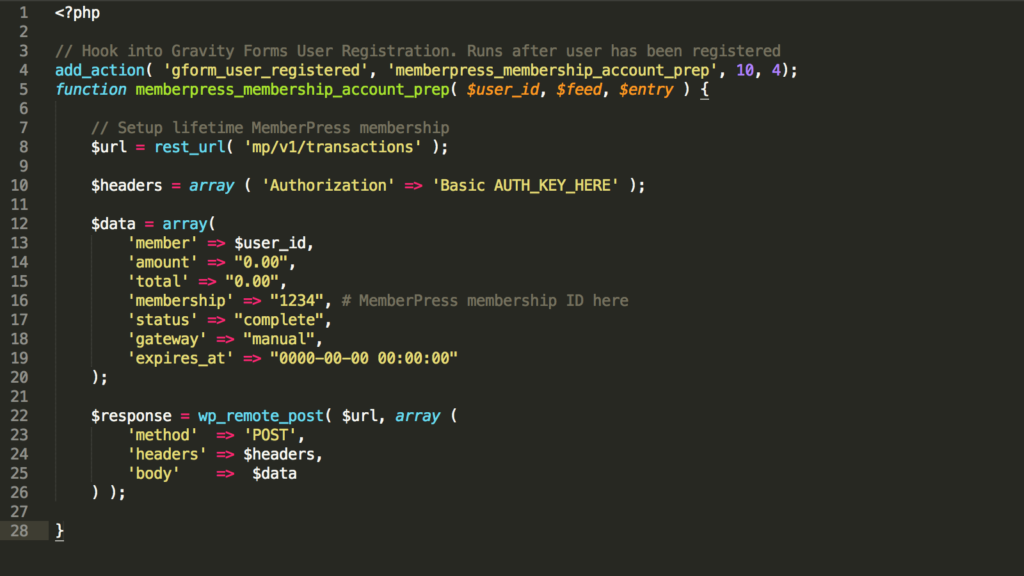Image resolution: width=1024 pixels, height=576 pixels.
Task: Click line number 1 in the gutter
Action: click(21, 14)
